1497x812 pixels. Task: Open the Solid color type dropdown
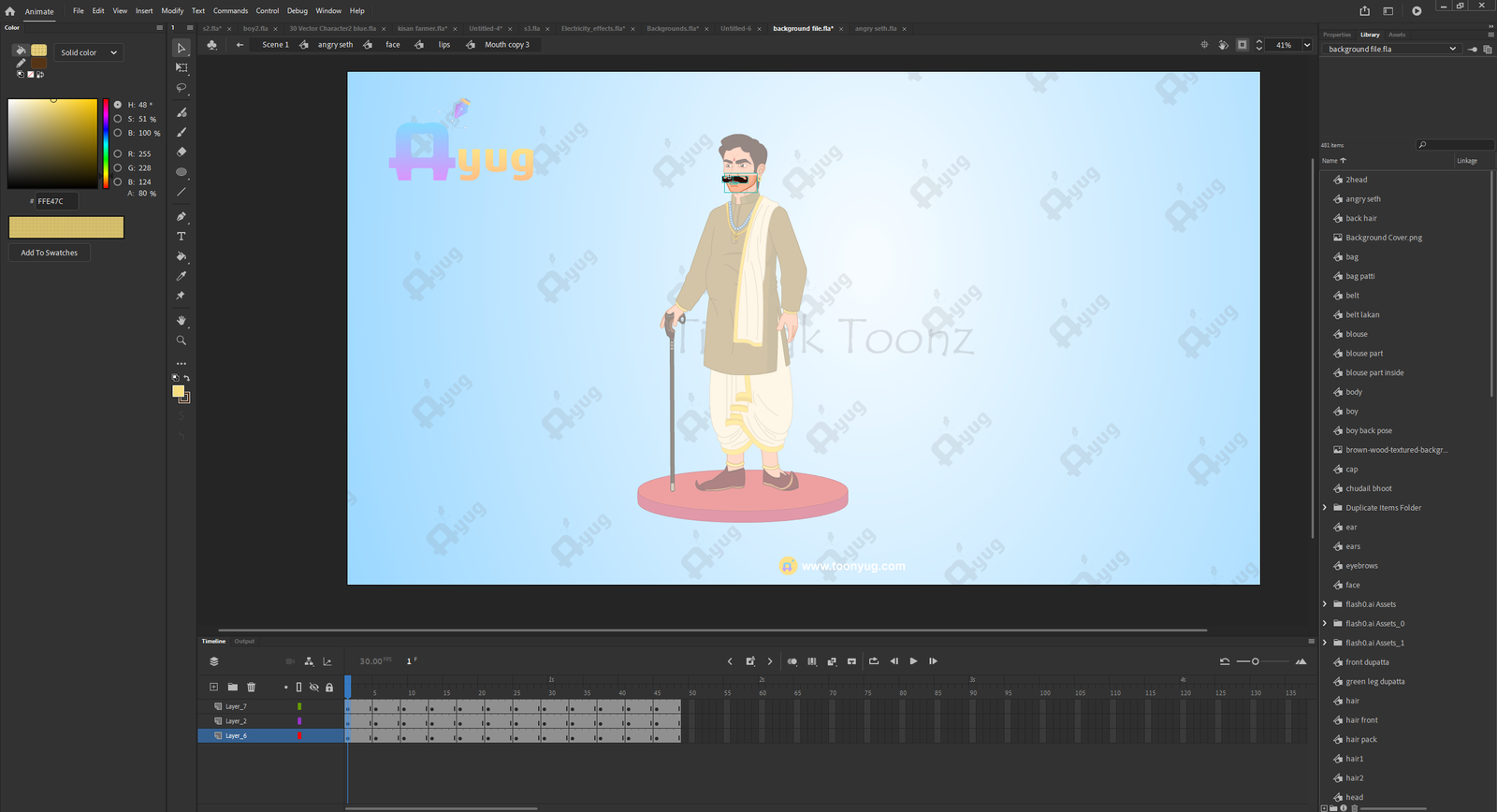click(89, 52)
